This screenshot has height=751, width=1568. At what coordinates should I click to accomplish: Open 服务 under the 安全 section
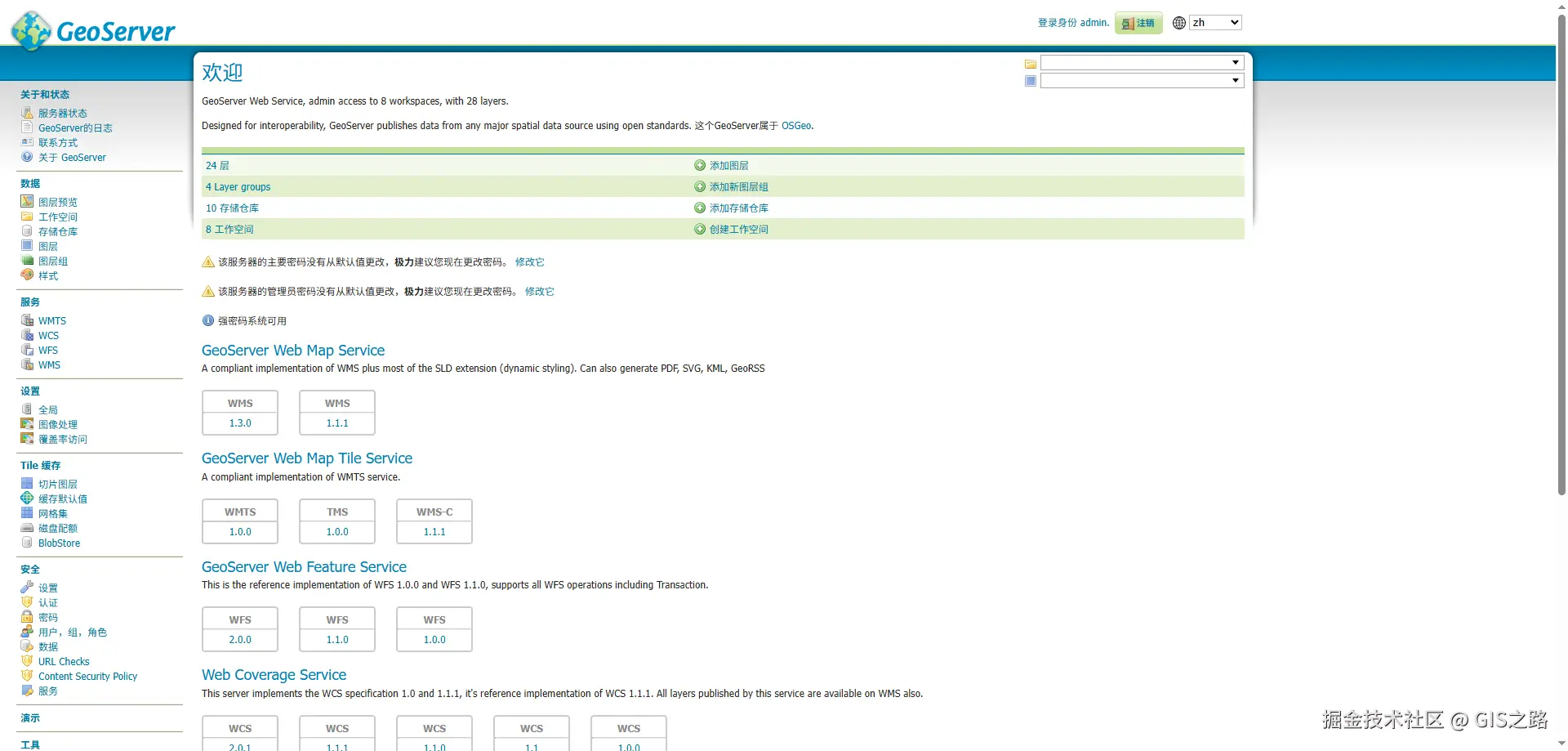[48, 691]
